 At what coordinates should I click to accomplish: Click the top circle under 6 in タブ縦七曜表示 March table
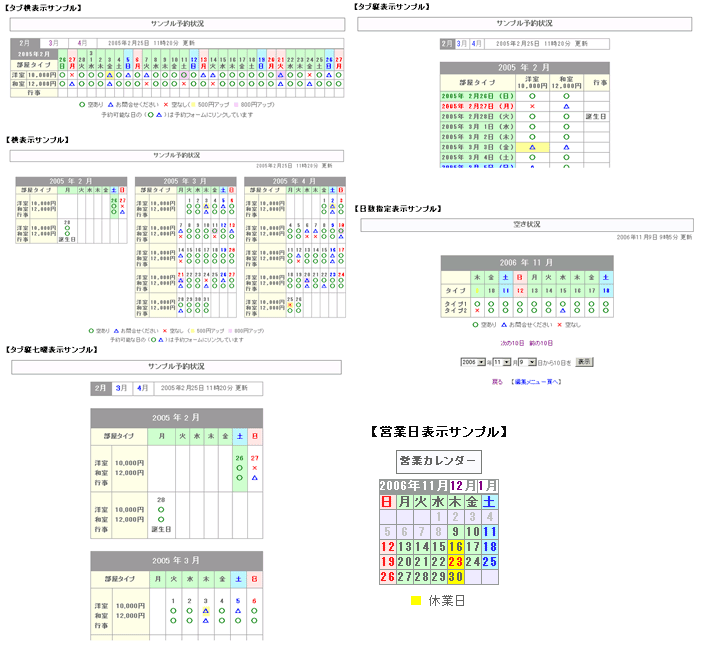pos(254,611)
